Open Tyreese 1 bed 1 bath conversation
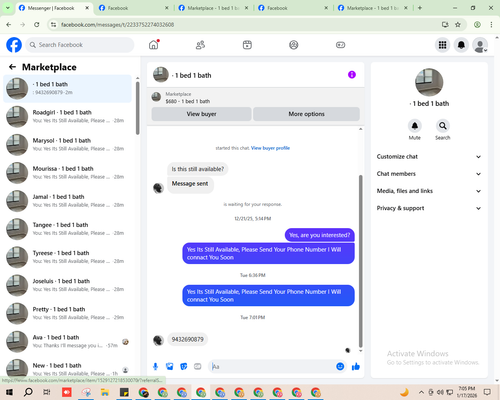Screen dimensions: 500x400 pos(68,257)
